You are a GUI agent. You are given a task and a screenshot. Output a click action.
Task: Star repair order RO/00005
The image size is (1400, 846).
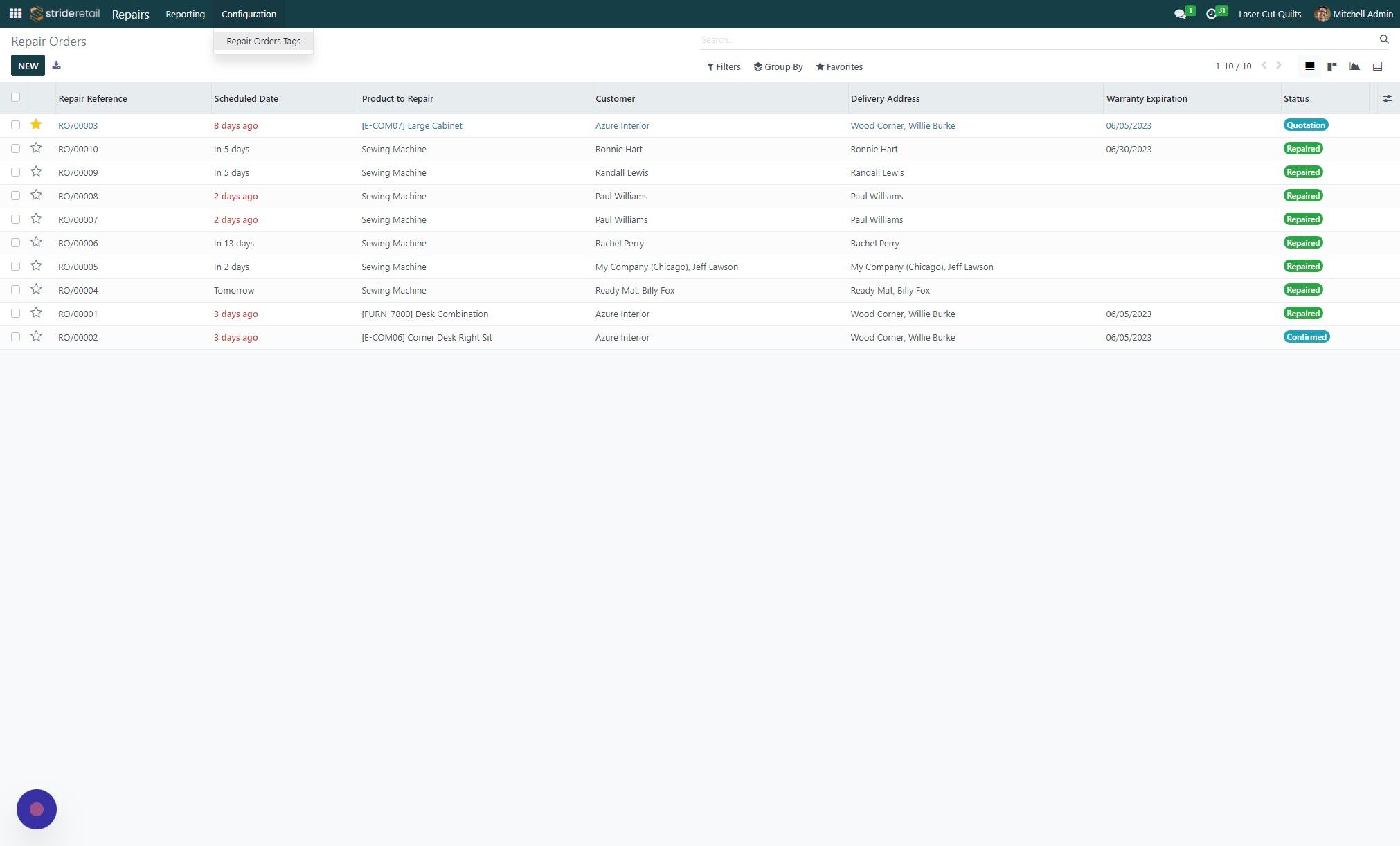coord(36,266)
